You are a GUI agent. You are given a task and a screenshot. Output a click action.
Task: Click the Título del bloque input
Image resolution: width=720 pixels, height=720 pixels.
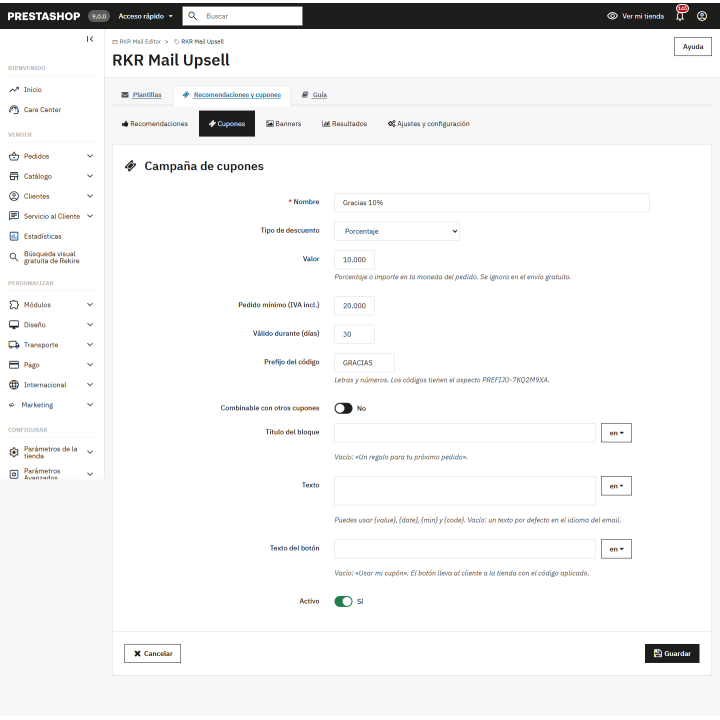click(465, 433)
